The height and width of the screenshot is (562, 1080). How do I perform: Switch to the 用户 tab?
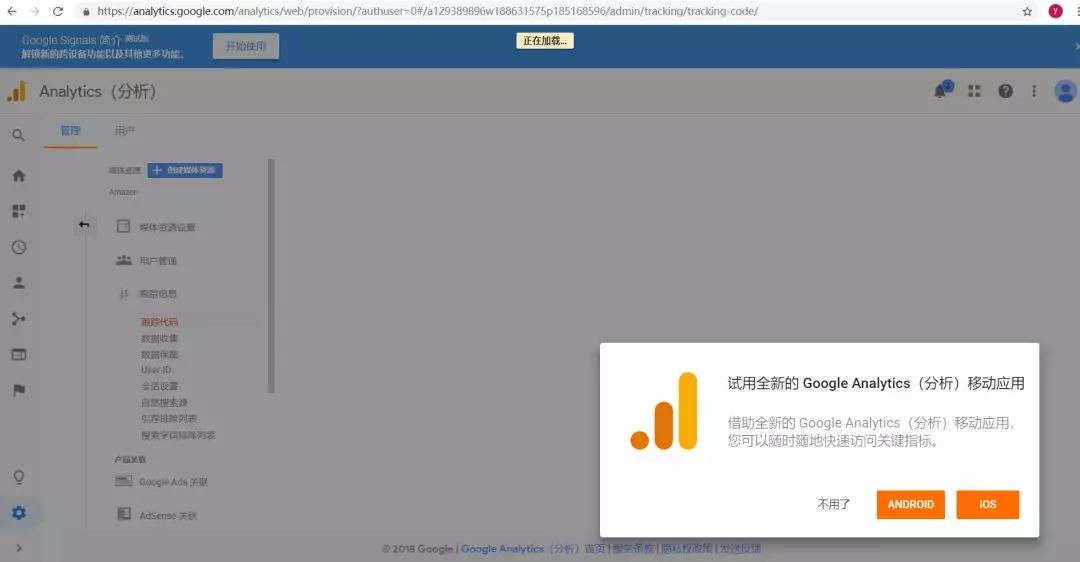click(x=125, y=131)
